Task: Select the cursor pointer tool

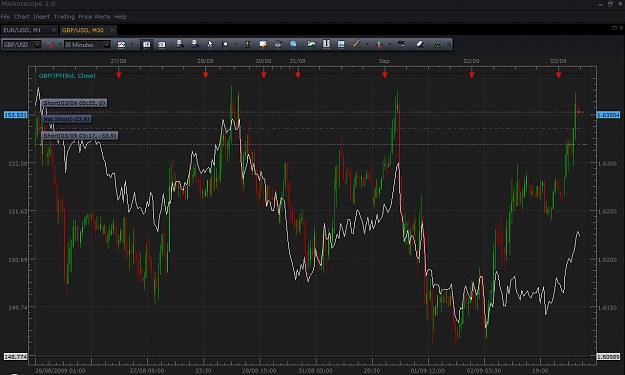Action: point(210,45)
